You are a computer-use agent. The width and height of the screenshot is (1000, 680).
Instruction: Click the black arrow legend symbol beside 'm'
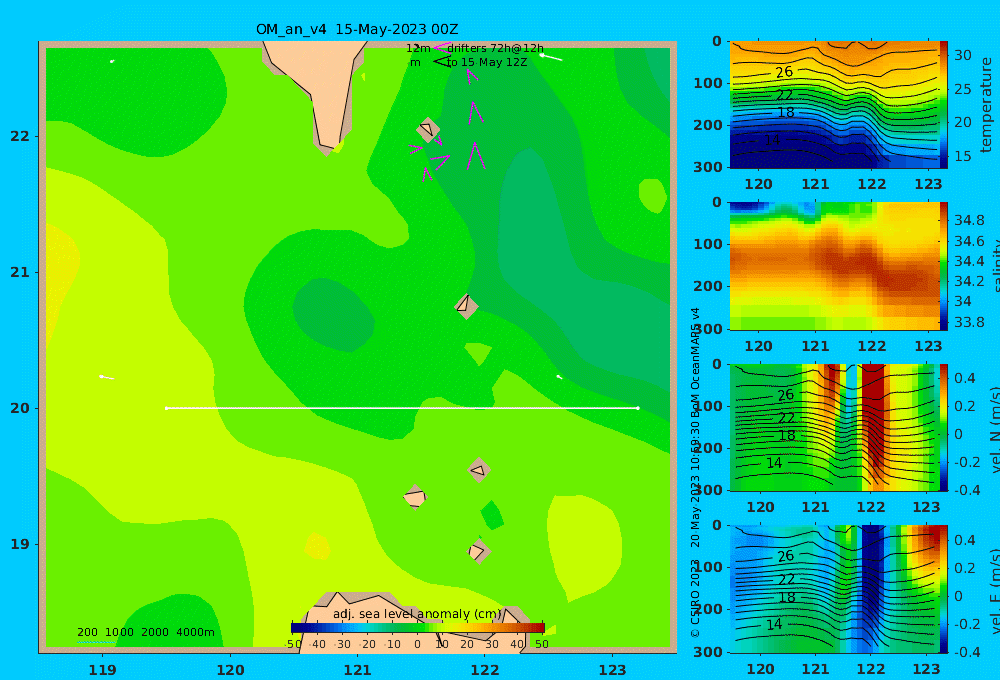click(441, 61)
